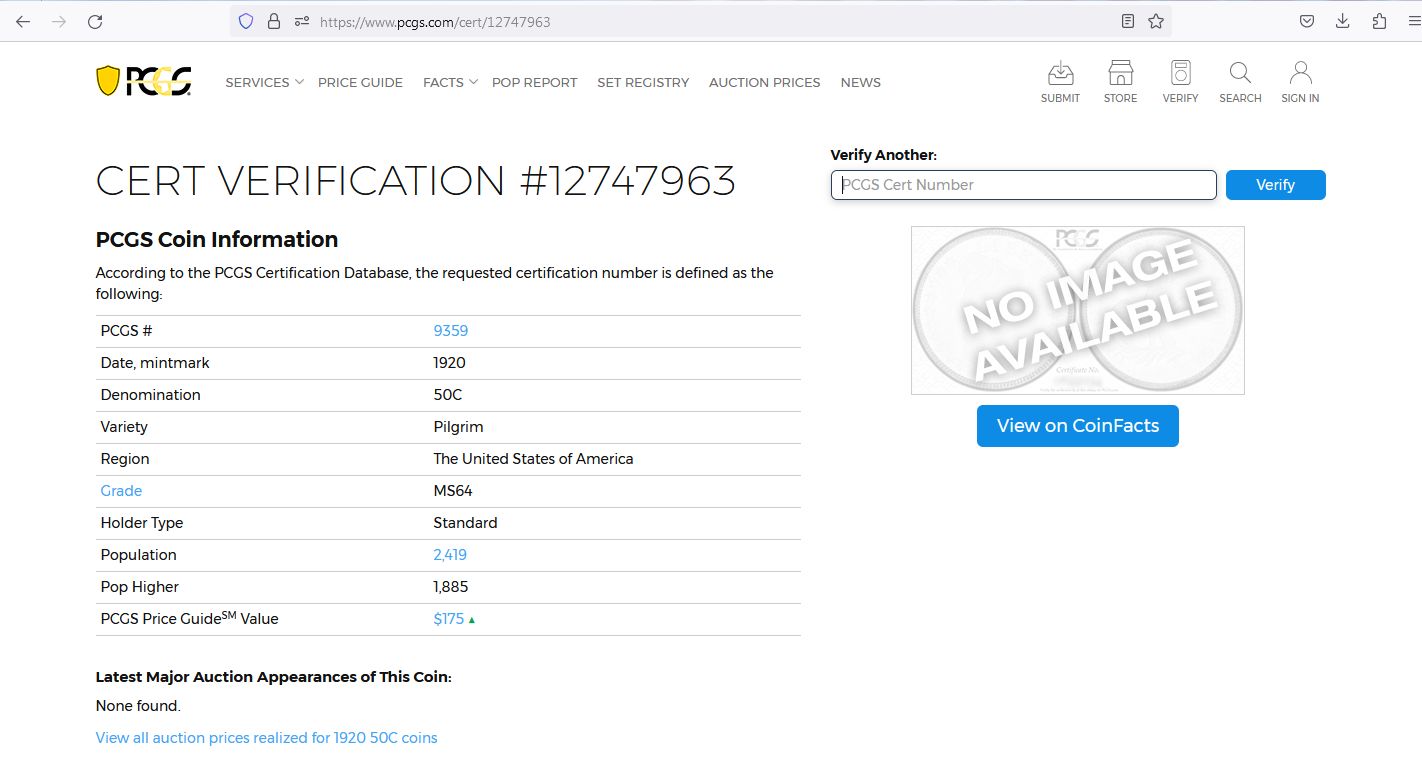View site security padlock info
The height and width of the screenshot is (766, 1422).
click(x=274, y=21)
